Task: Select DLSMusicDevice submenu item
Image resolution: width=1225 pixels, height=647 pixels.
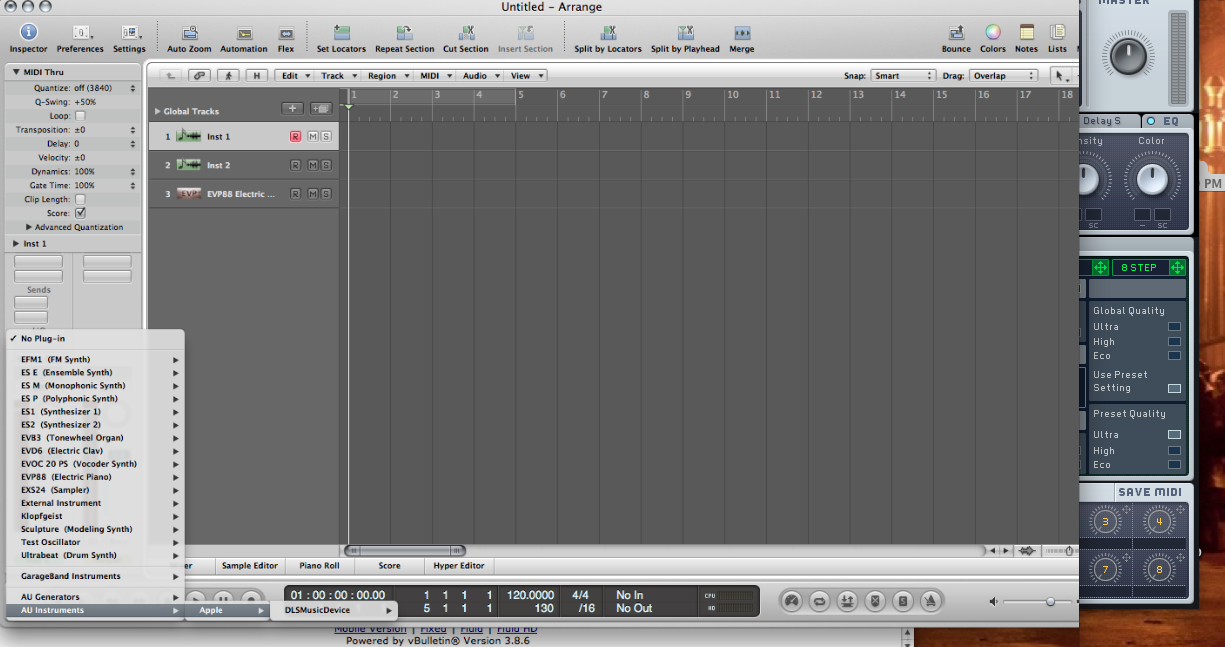Action: click(x=334, y=610)
